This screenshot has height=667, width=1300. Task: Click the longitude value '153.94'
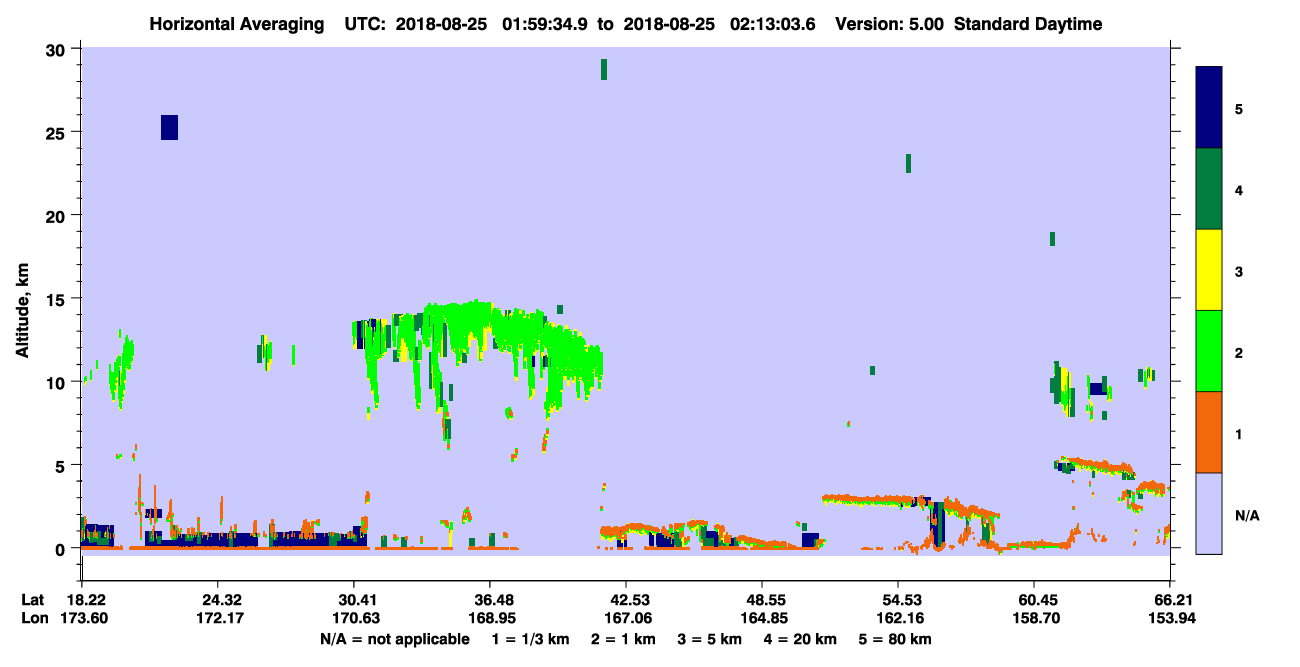(x=1170, y=618)
